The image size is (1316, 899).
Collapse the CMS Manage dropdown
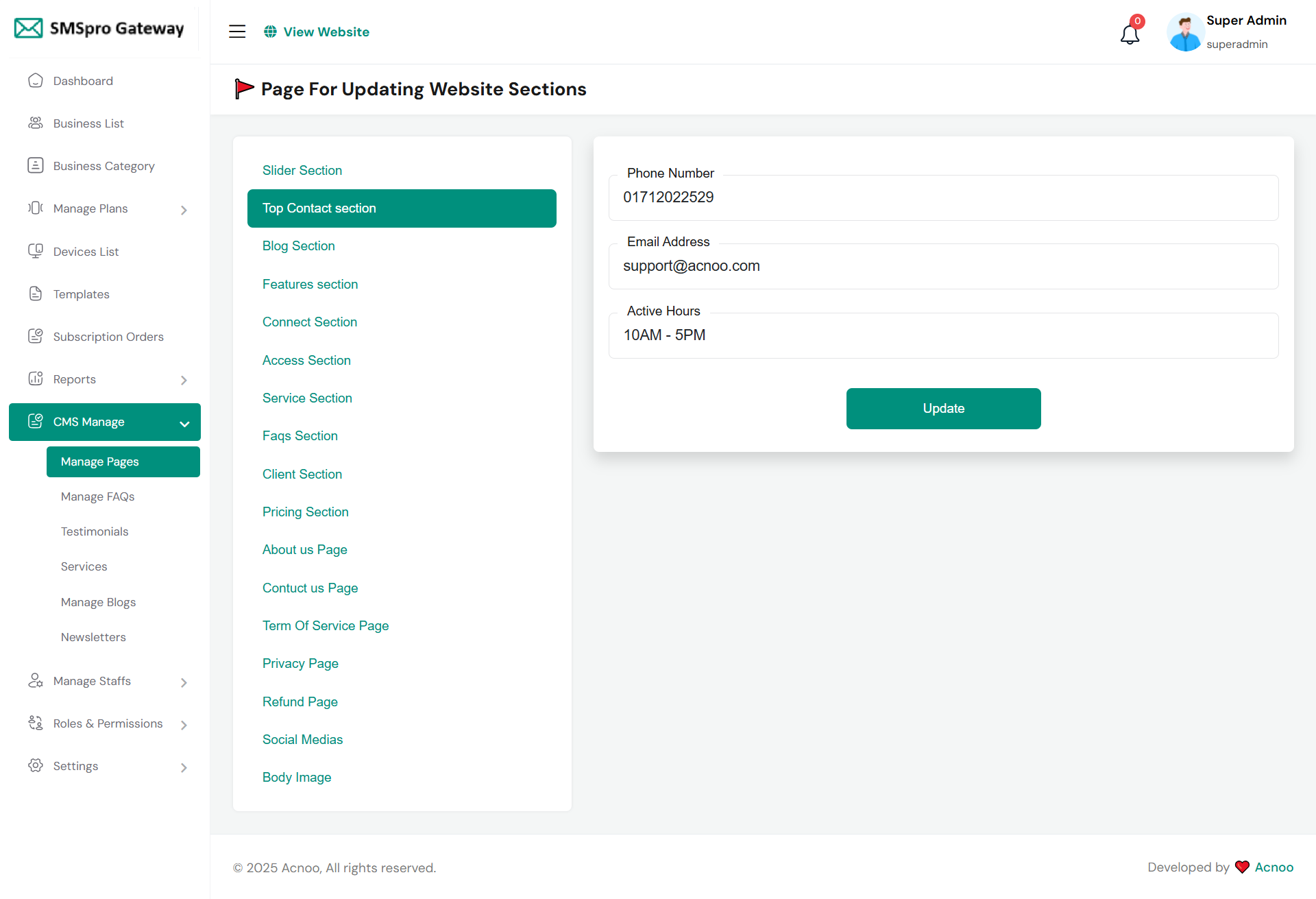coord(184,424)
